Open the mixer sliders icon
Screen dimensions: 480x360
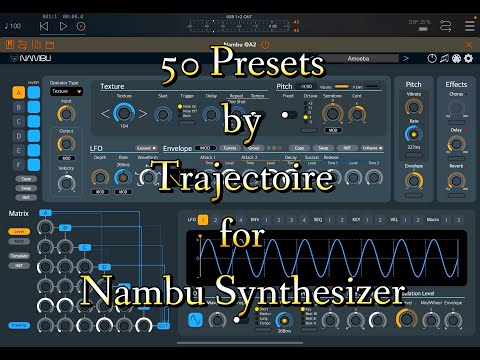36,45
